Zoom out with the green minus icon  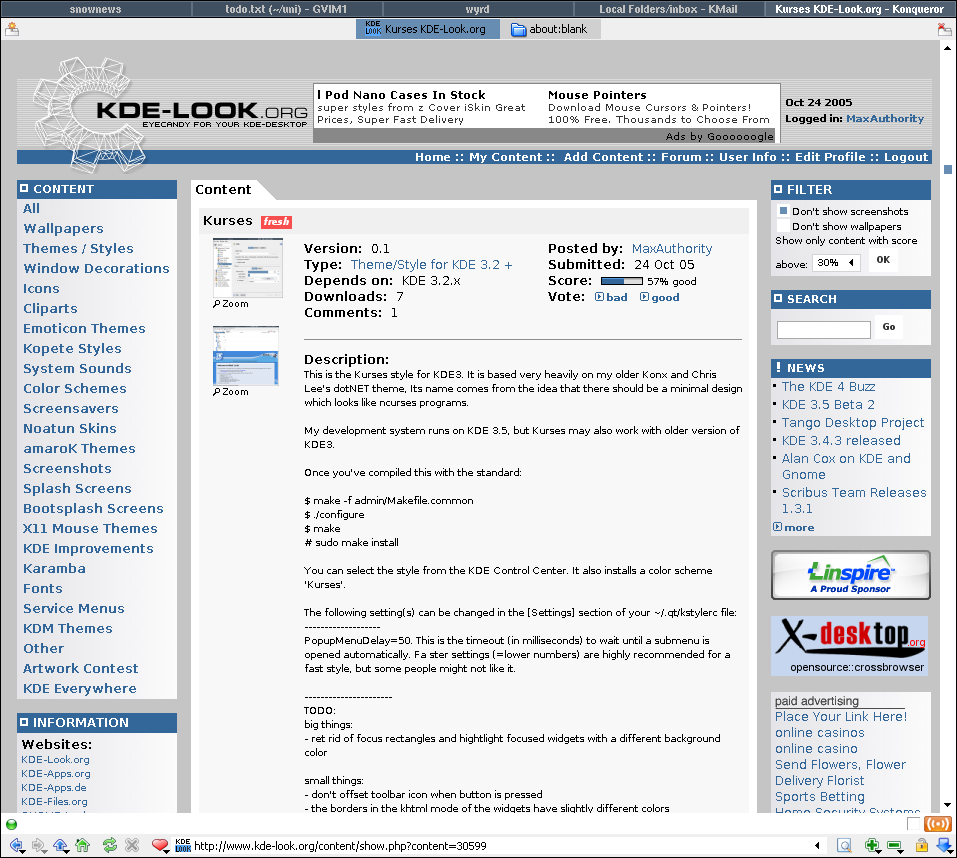click(895, 846)
